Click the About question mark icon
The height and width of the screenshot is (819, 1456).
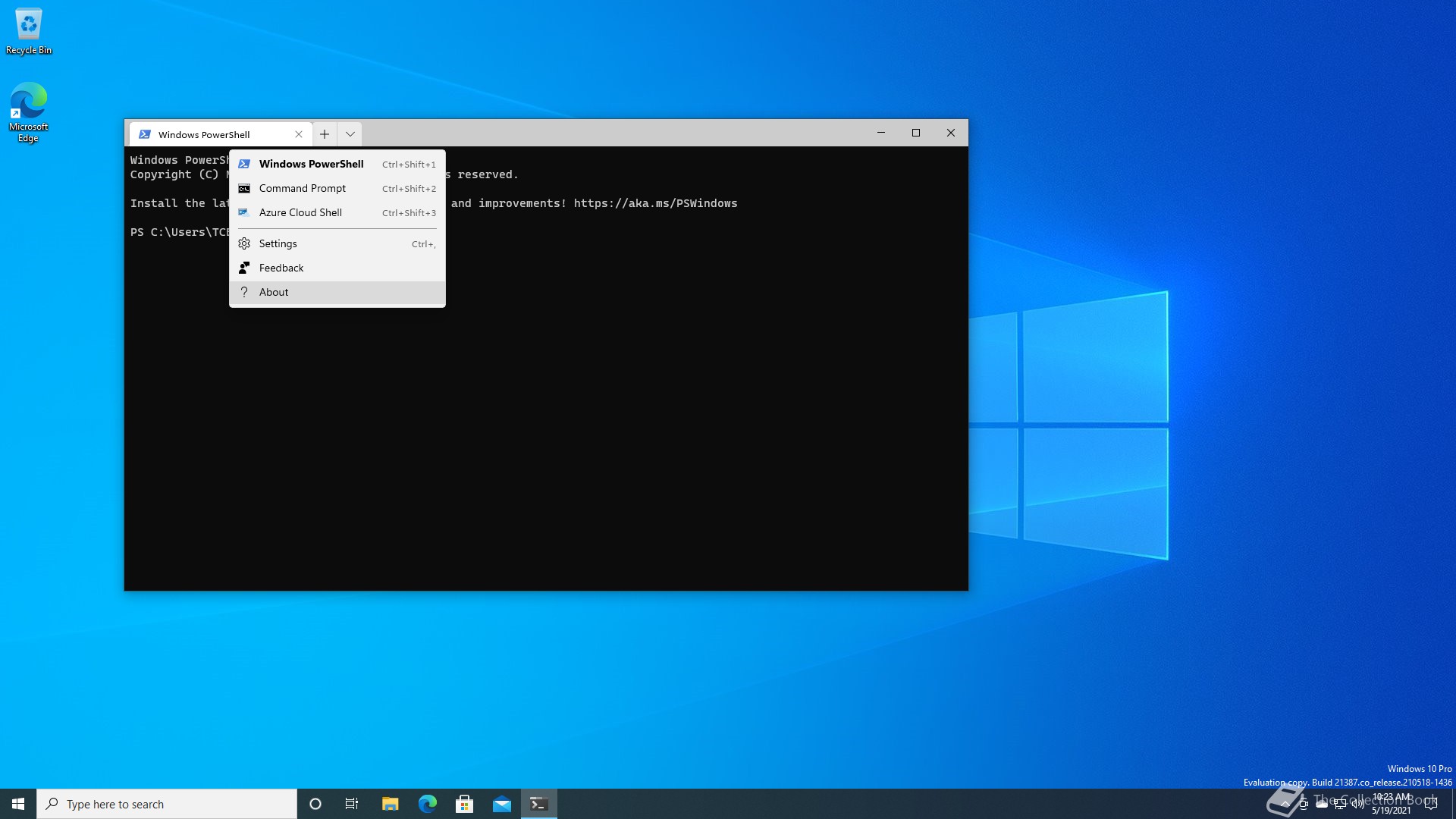[x=244, y=292]
